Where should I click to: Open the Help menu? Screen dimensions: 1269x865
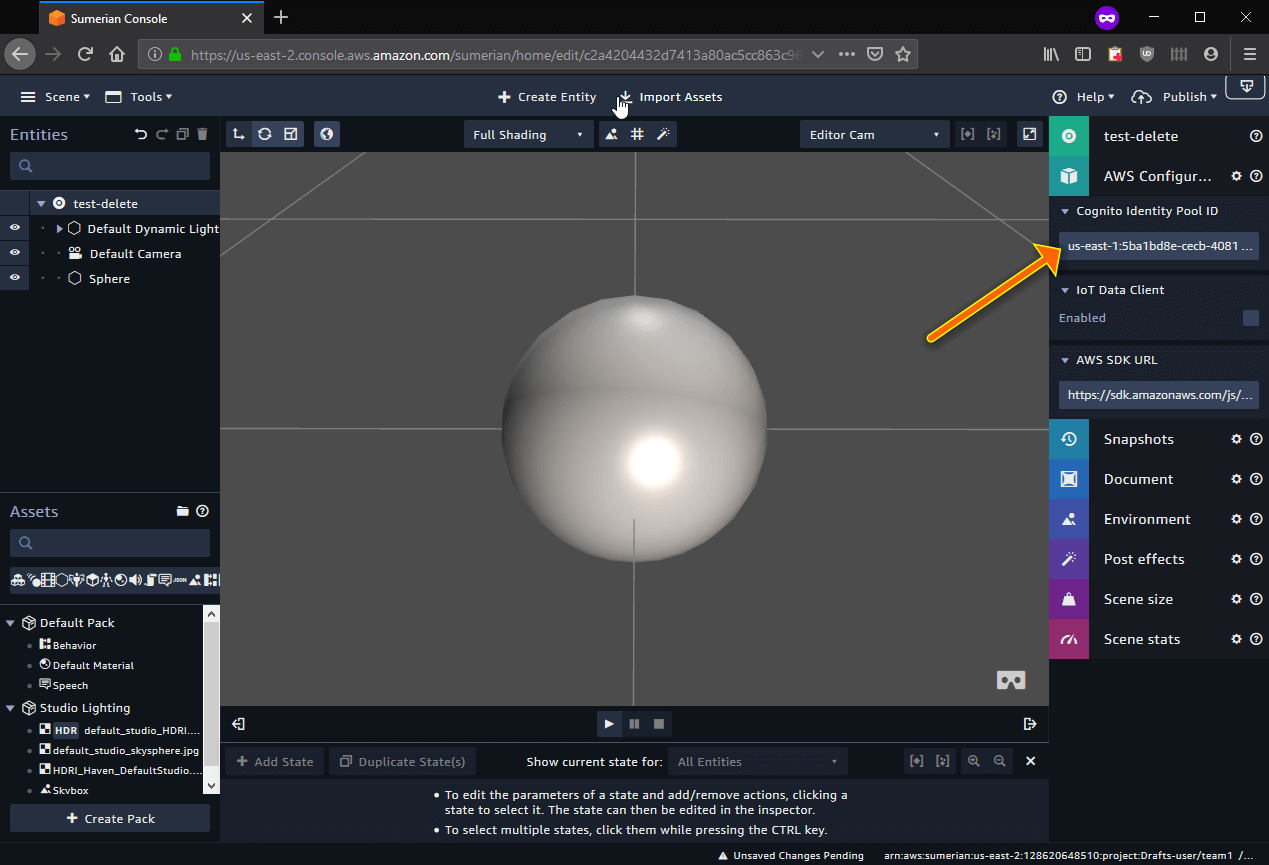pyautogui.click(x=1085, y=97)
